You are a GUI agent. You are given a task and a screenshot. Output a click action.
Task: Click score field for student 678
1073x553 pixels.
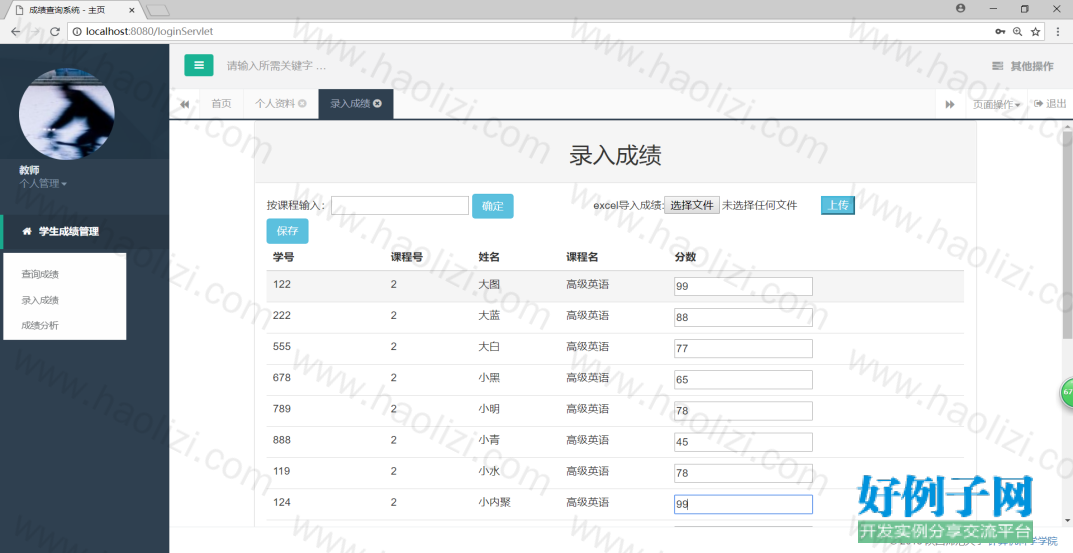click(743, 380)
